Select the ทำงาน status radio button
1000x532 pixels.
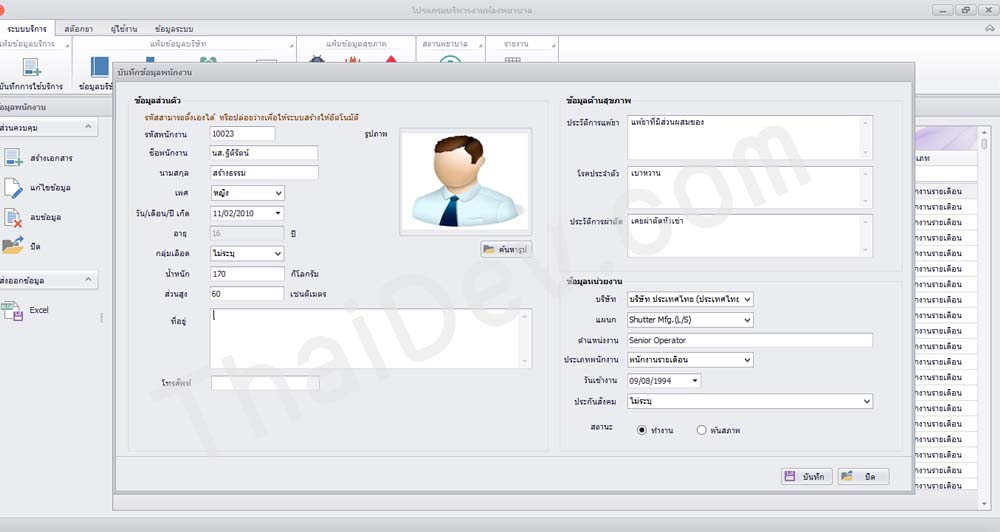tap(642, 431)
